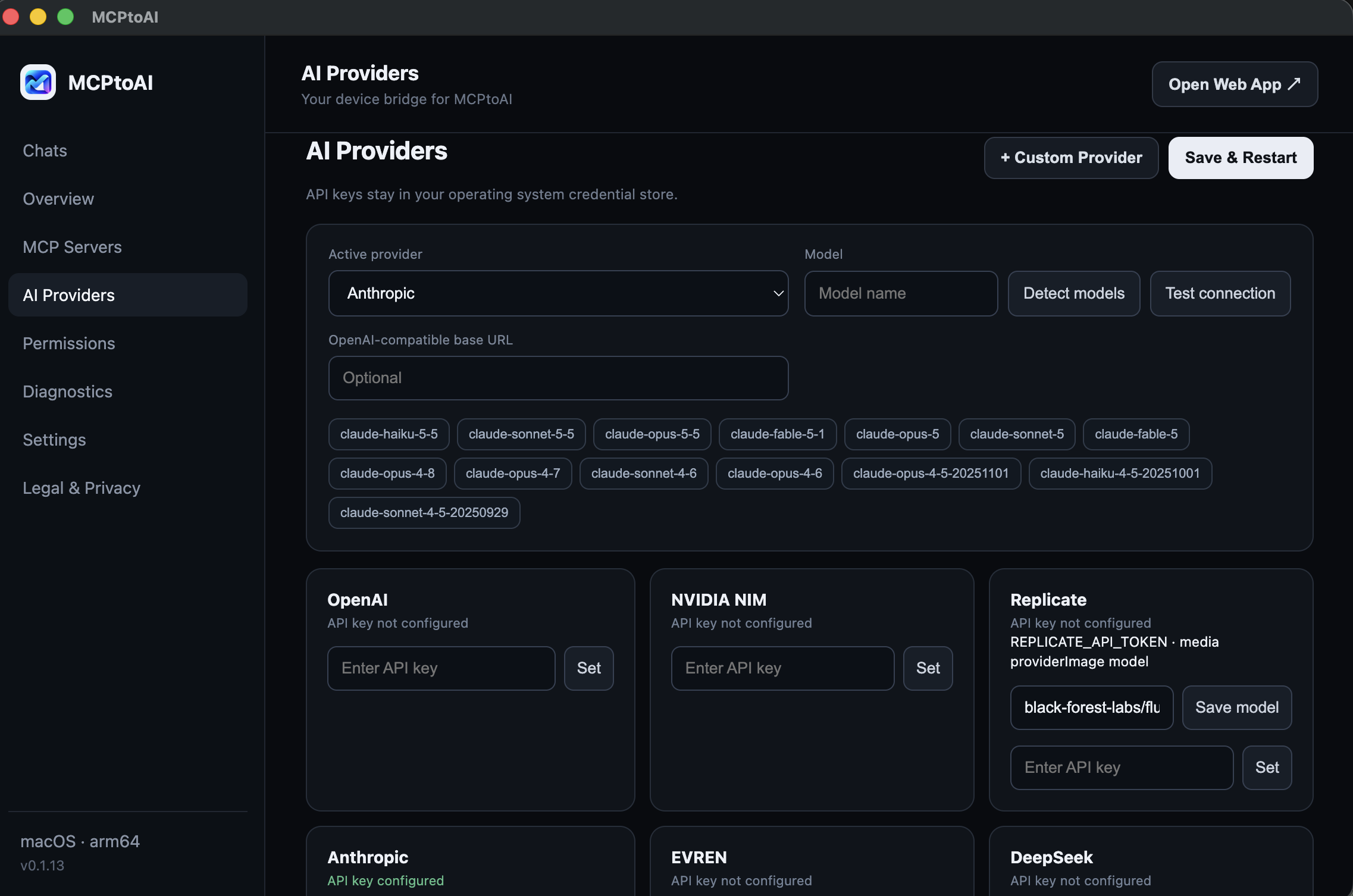Click NVIDIA NIM API key field
This screenshot has height=896, width=1353.
[782, 668]
